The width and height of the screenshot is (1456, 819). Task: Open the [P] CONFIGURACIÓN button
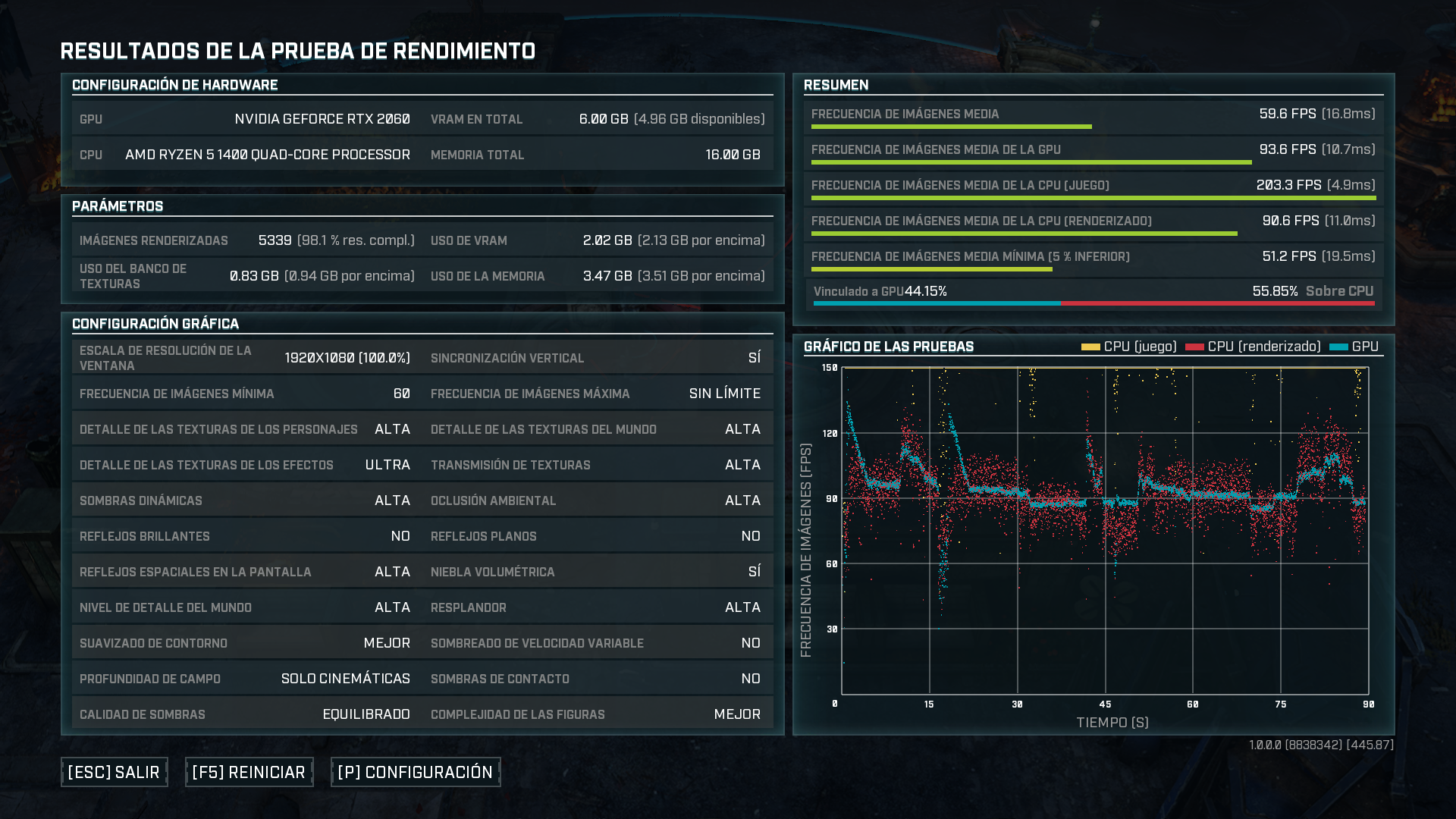point(415,772)
